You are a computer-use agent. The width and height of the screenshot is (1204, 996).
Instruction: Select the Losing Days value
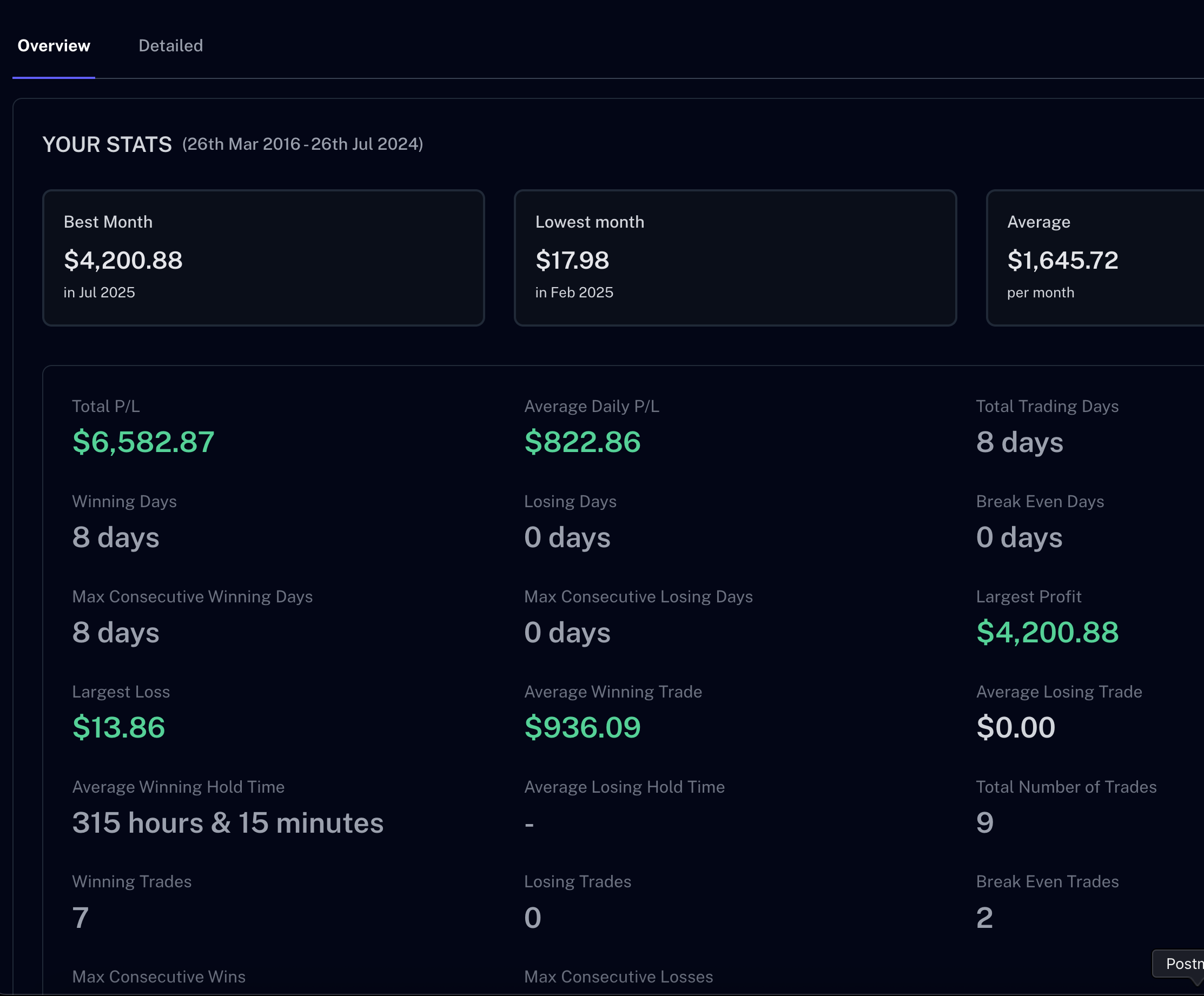[x=567, y=537]
